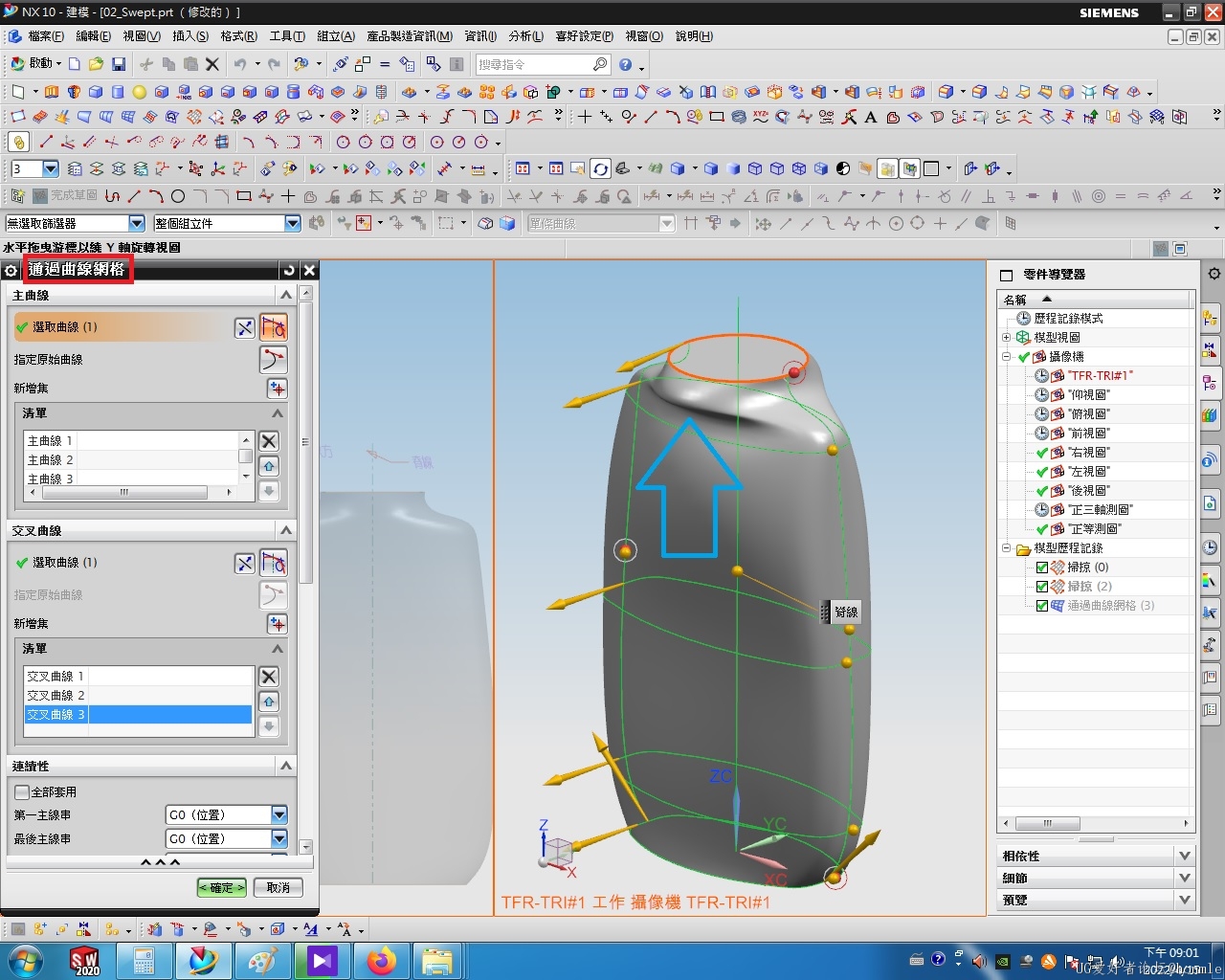Screen dimensions: 1225x980
Task: Open the Paint palette taskbar icon
Action: [262, 961]
